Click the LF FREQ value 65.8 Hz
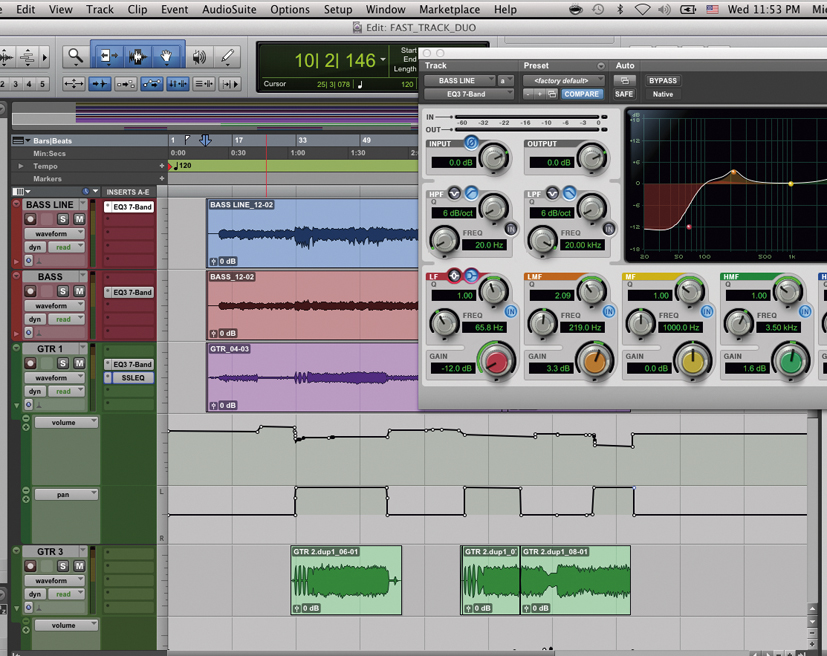This screenshot has height=656, width=827. tap(484, 327)
